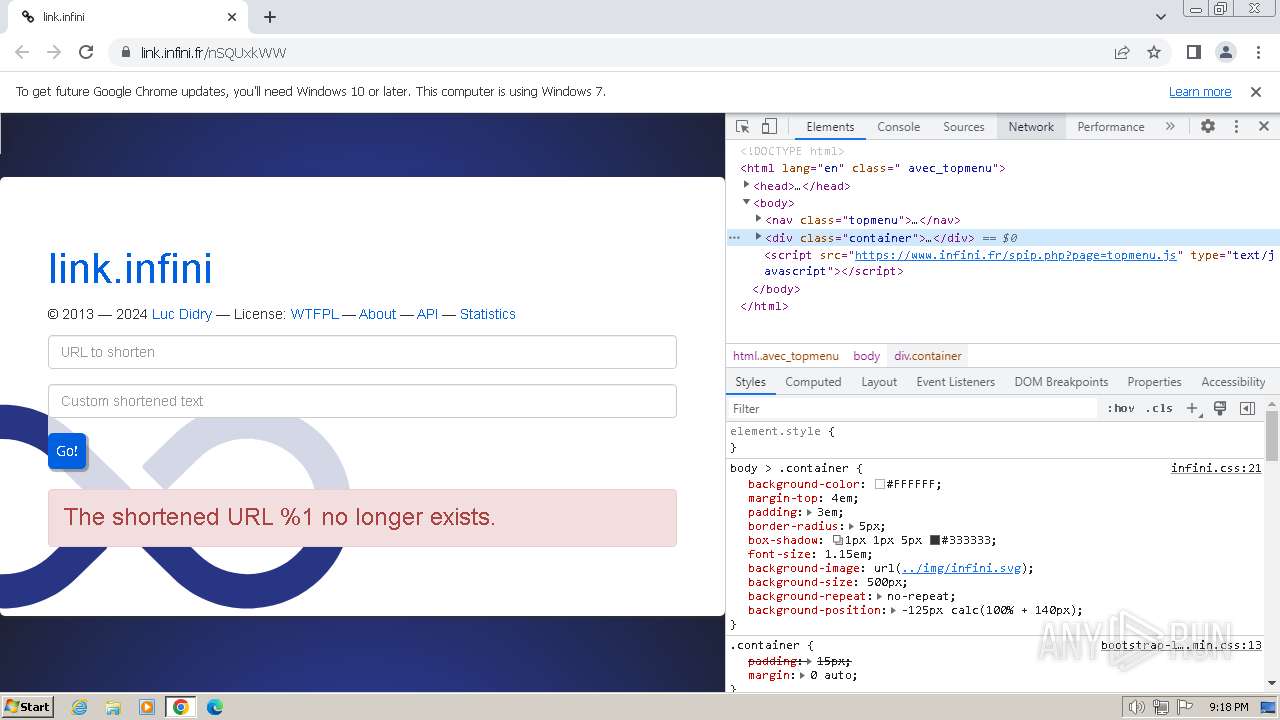Collapse the body element node
Image resolution: width=1280 pixels, height=720 pixels.
pos(746,202)
